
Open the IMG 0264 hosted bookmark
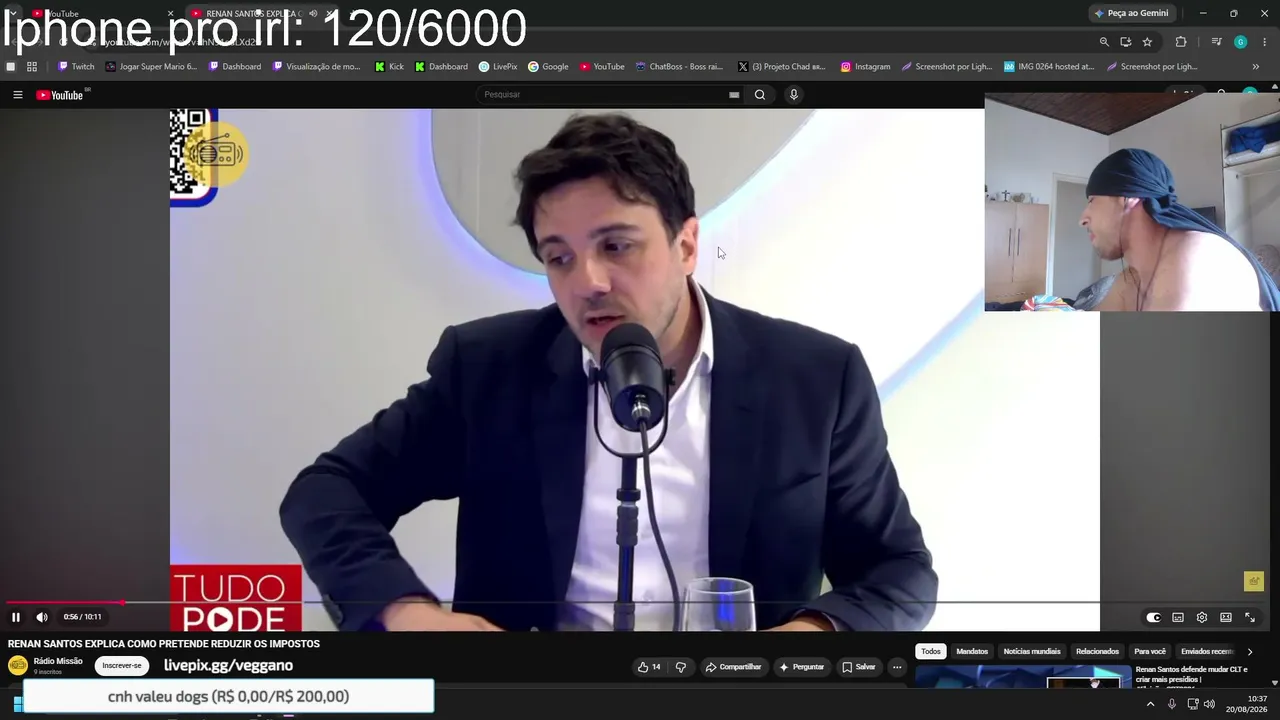1049,67
